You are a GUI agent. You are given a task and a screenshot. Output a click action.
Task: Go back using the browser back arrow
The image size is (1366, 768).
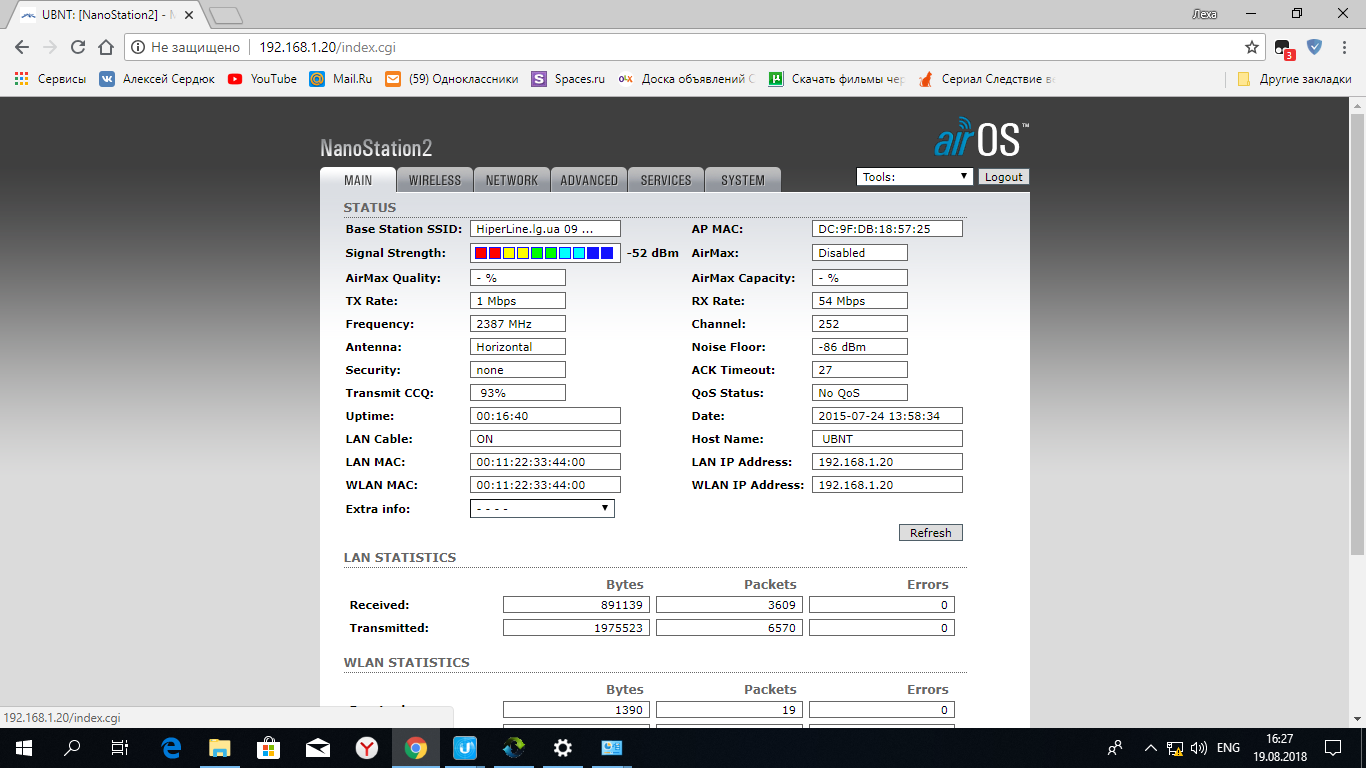pos(22,47)
